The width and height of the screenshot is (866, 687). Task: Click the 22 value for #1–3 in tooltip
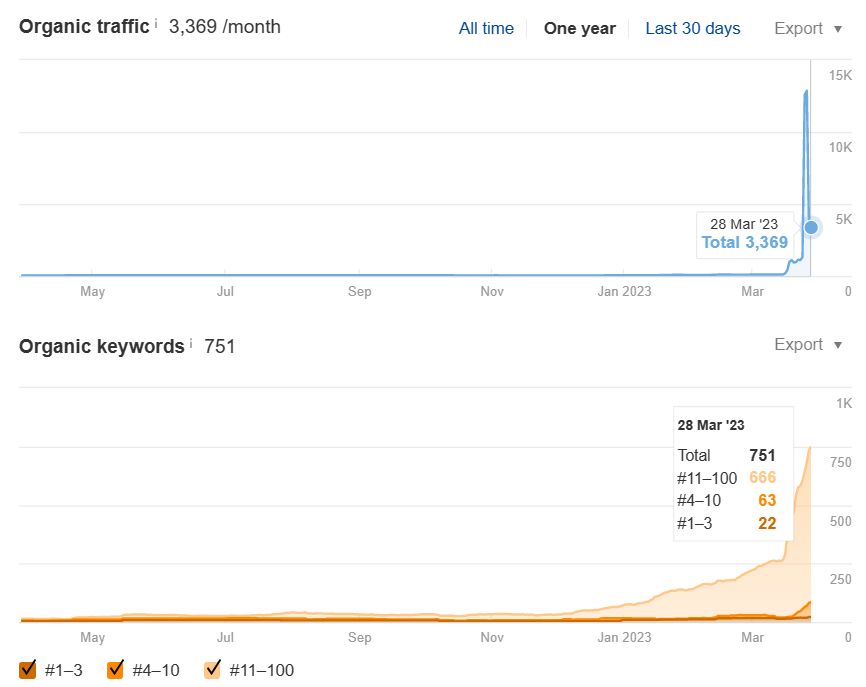coord(767,523)
